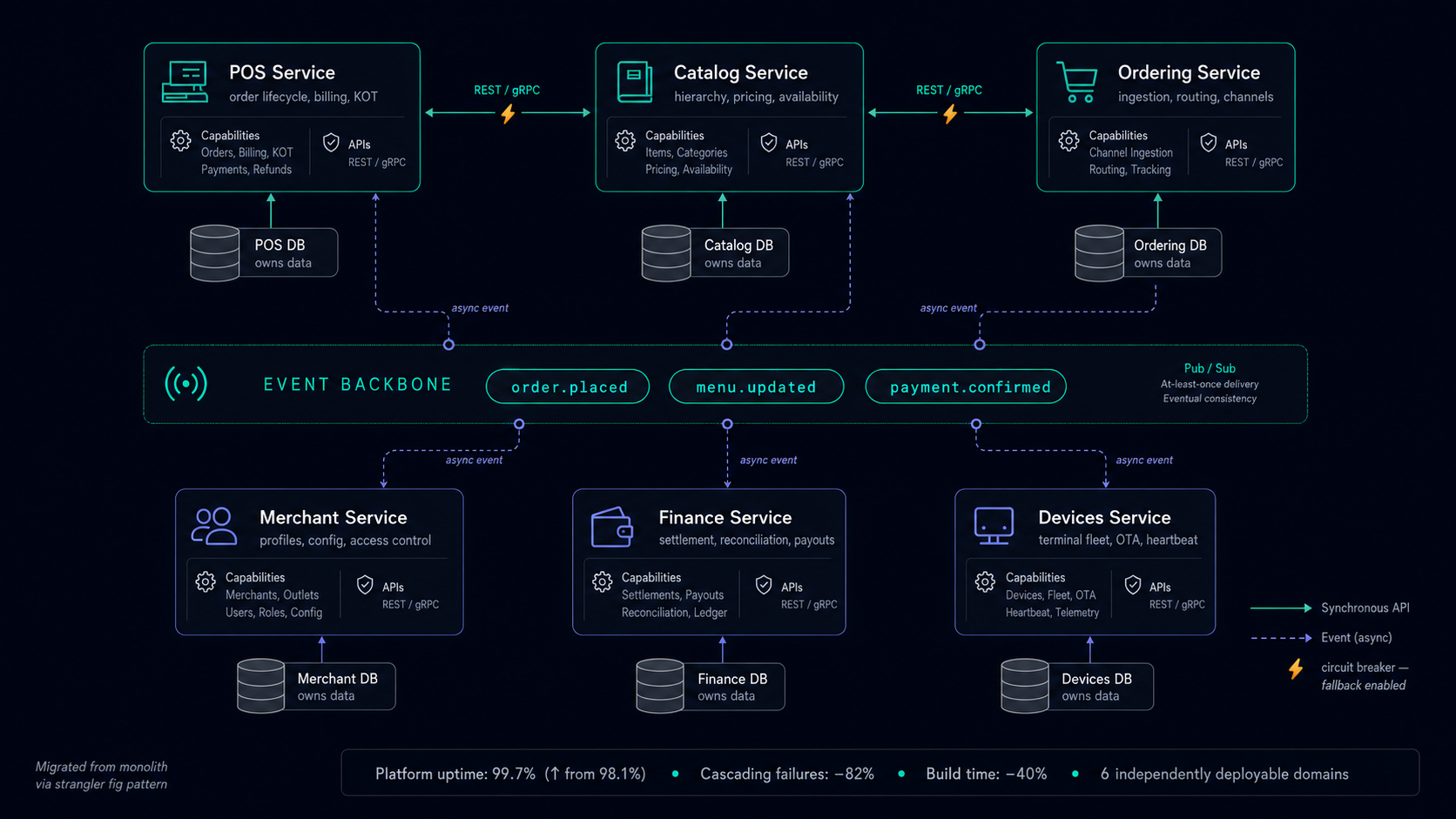Click the POS Service Capabilities gear icon
This screenshot has height=819, width=1456.
pos(180,141)
